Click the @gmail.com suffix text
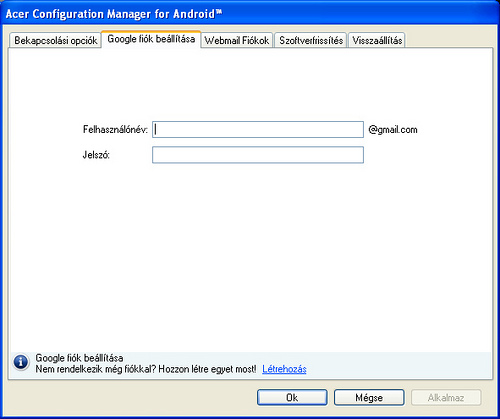The height and width of the screenshot is (419, 500). (x=393, y=129)
